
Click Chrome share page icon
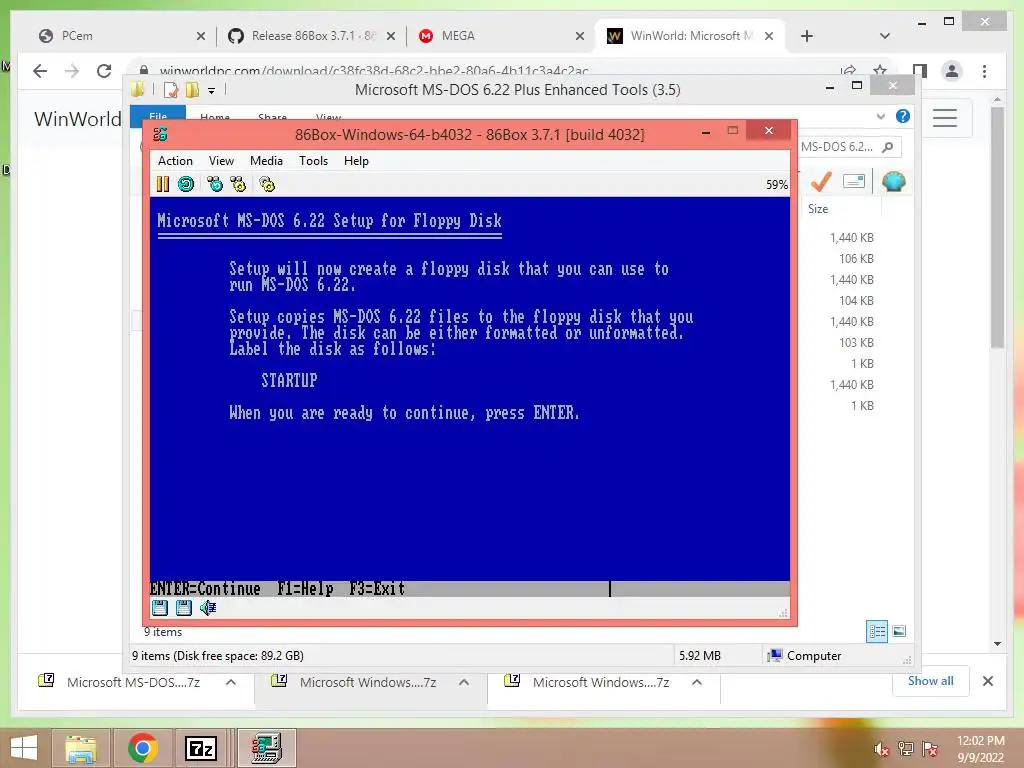(x=848, y=70)
